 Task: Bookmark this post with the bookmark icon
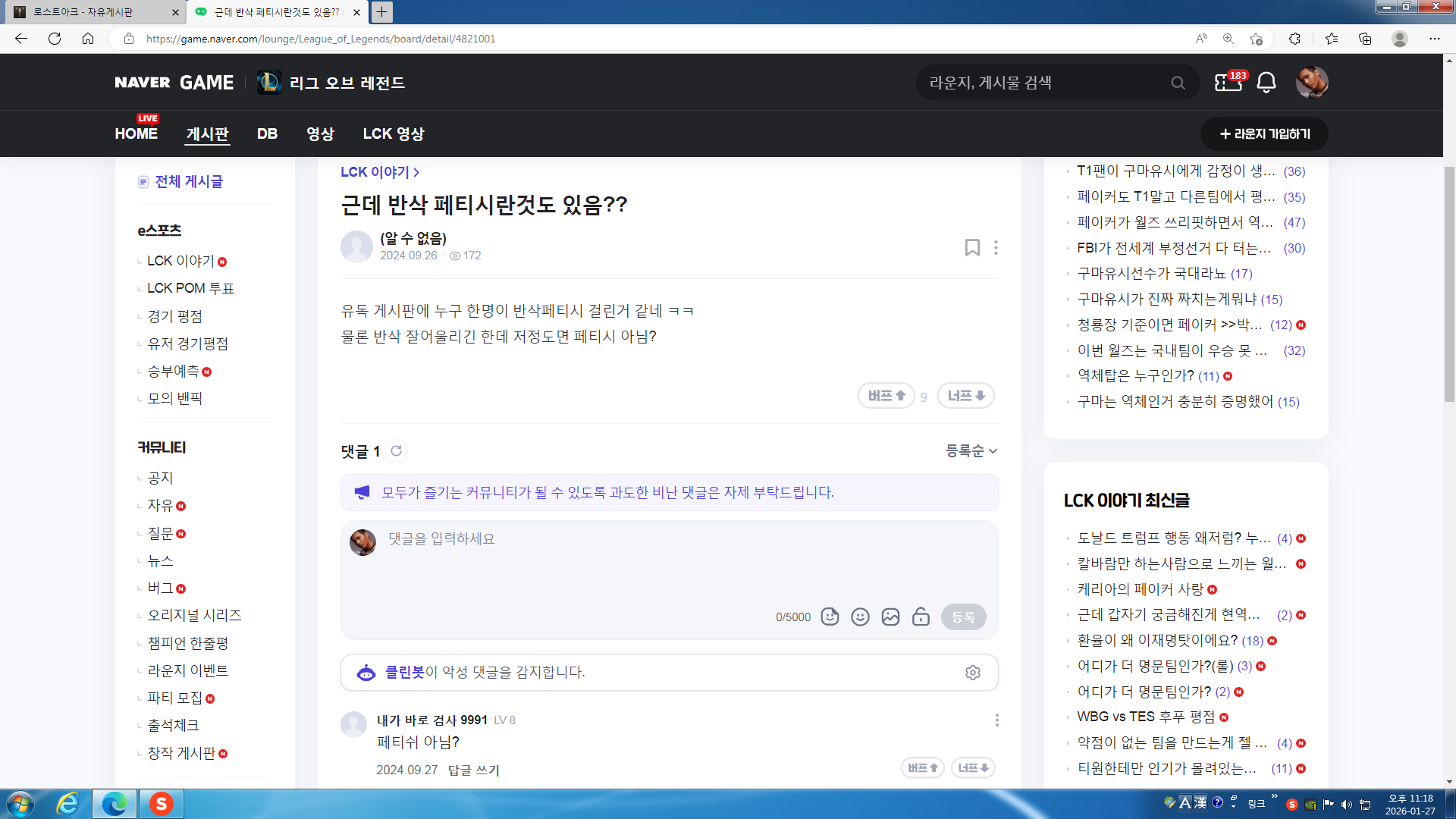[971, 247]
